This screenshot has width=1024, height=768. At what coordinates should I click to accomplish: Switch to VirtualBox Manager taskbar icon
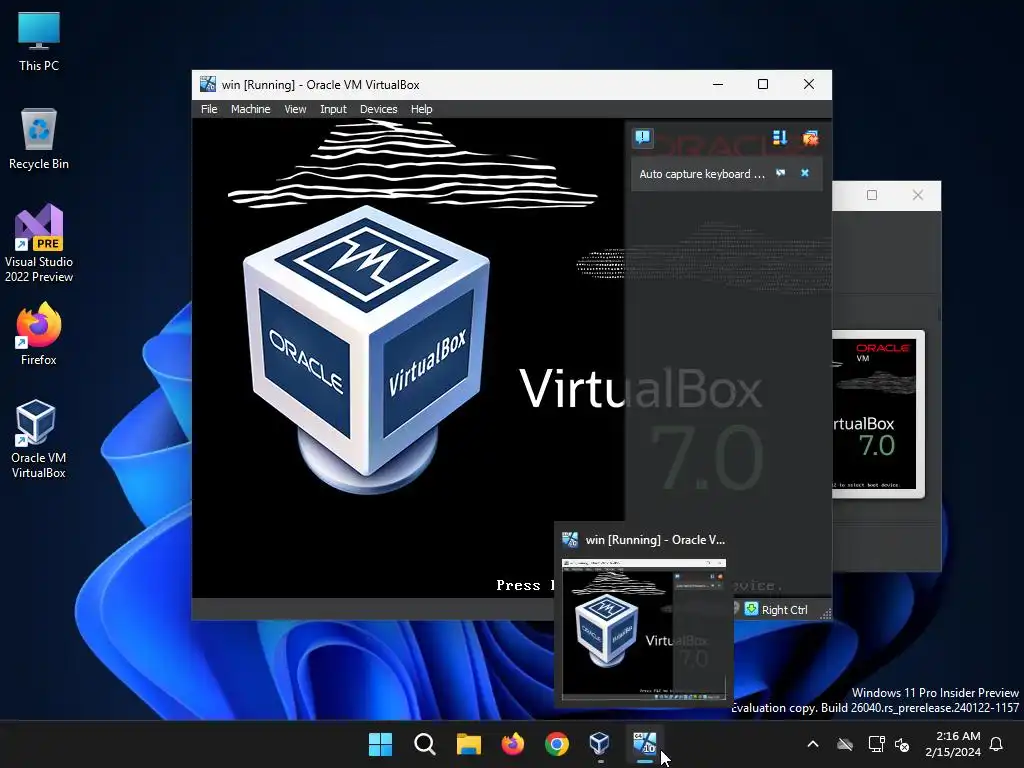600,744
